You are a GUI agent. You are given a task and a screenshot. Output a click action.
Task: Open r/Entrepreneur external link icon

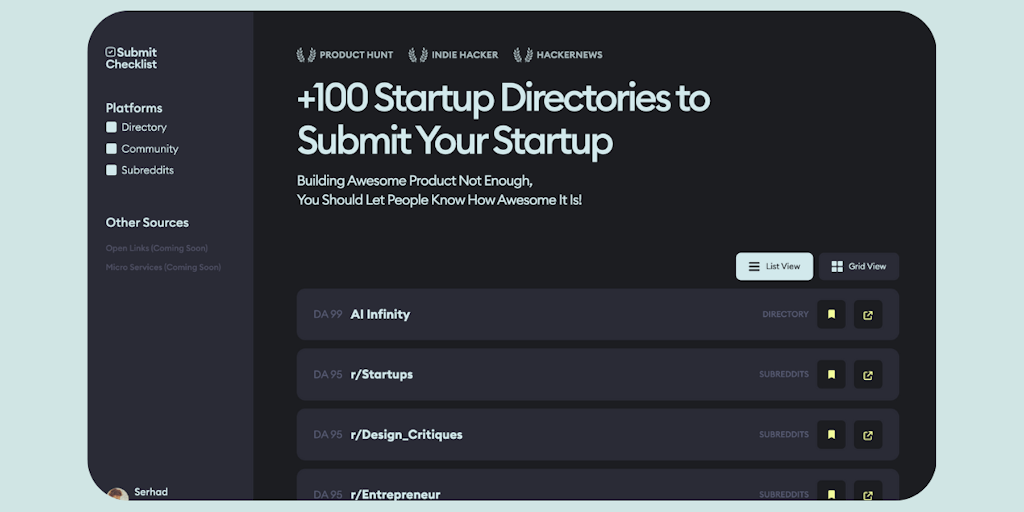pos(867,492)
